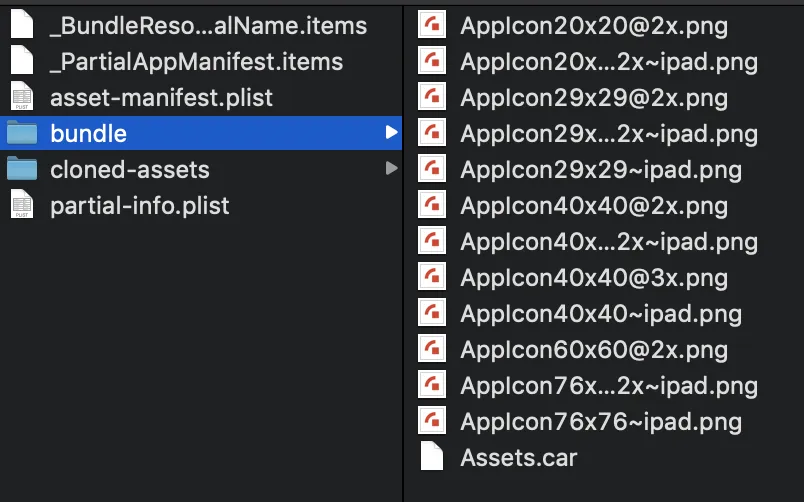Select the AppIcon76x…2x~ipad.png file name
The width and height of the screenshot is (804, 502).
pyautogui.click(x=609, y=386)
